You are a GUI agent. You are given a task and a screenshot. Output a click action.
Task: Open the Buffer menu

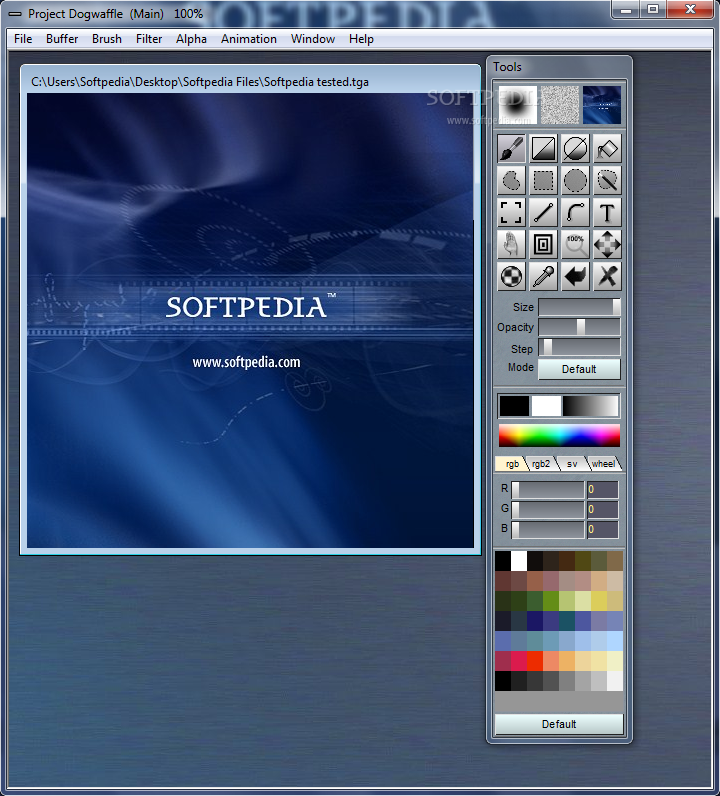pos(62,39)
